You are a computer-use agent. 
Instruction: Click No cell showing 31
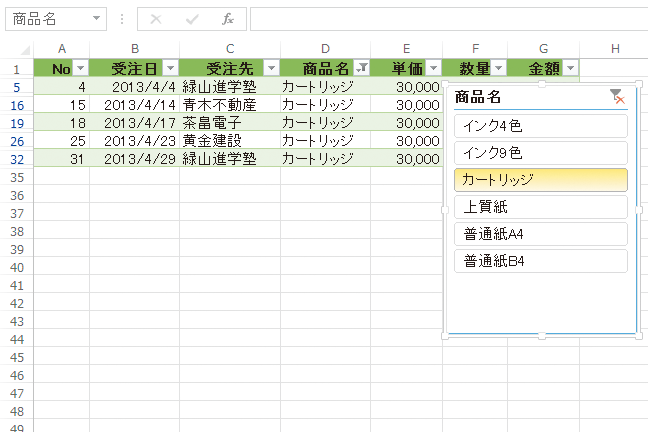point(62,159)
